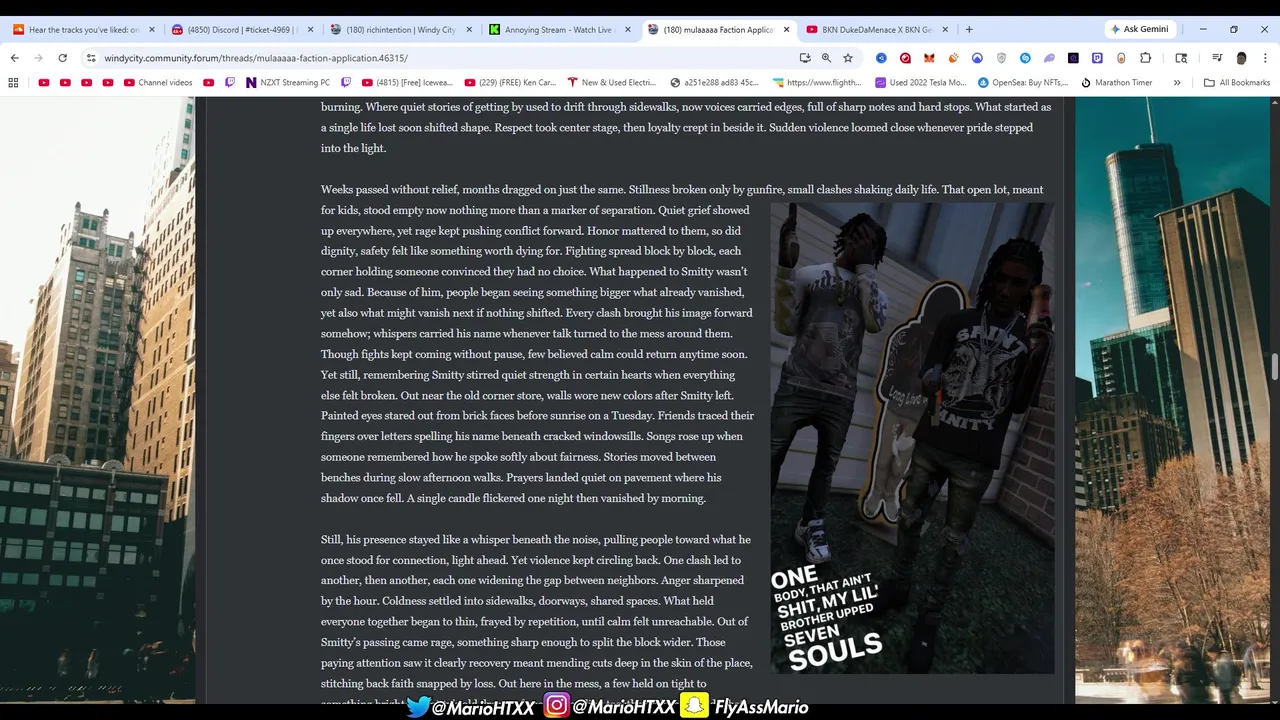Open the (229) (FREE) Ken Car... bookmark
Viewport: 1280px width, 720px height.
[x=510, y=82]
